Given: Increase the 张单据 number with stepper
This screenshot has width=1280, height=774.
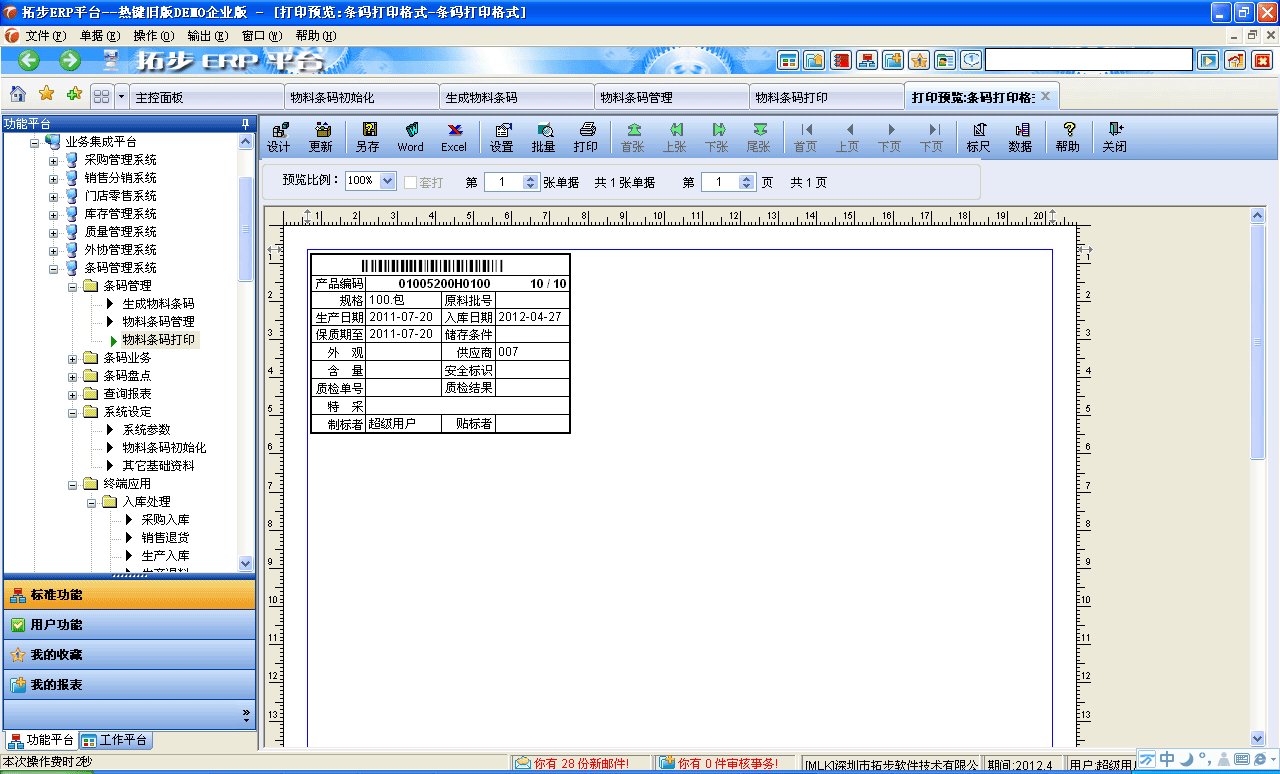Looking at the screenshot, I should (530, 177).
